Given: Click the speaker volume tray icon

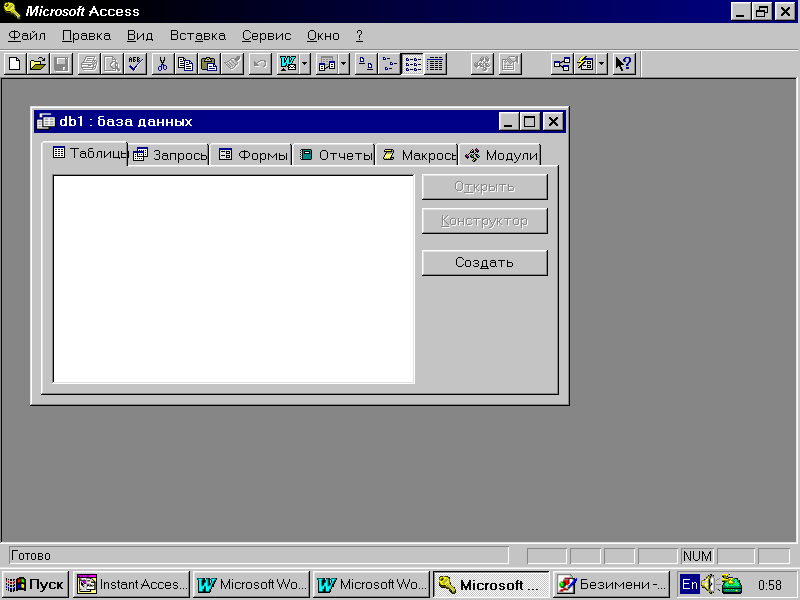Looking at the screenshot, I should tap(708, 584).
